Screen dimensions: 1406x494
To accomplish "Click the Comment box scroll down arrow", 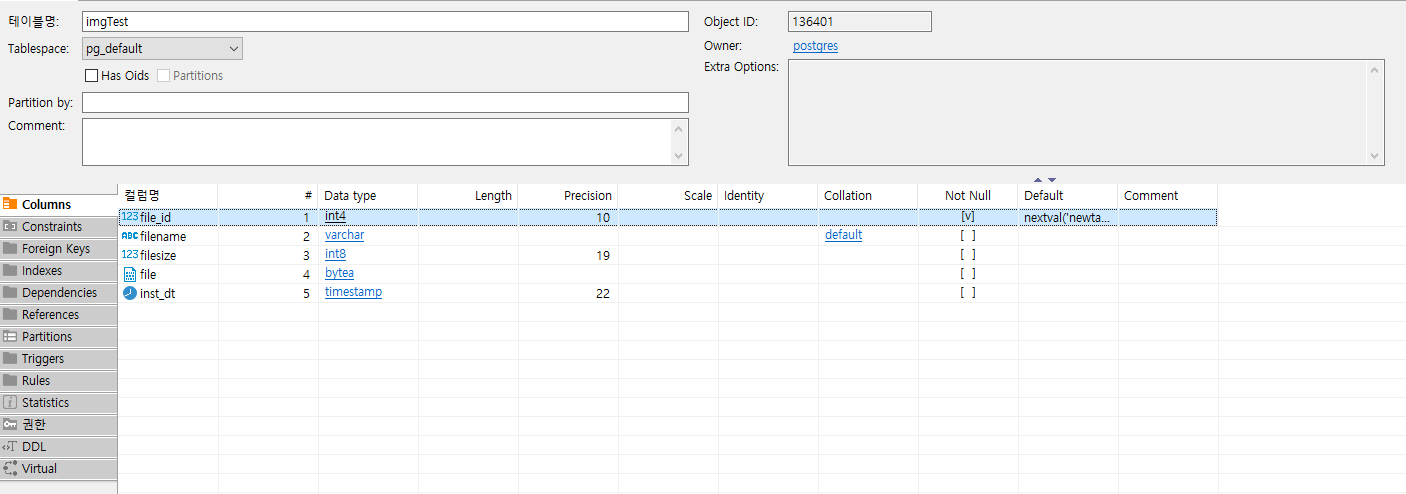I will coord(681,156).
